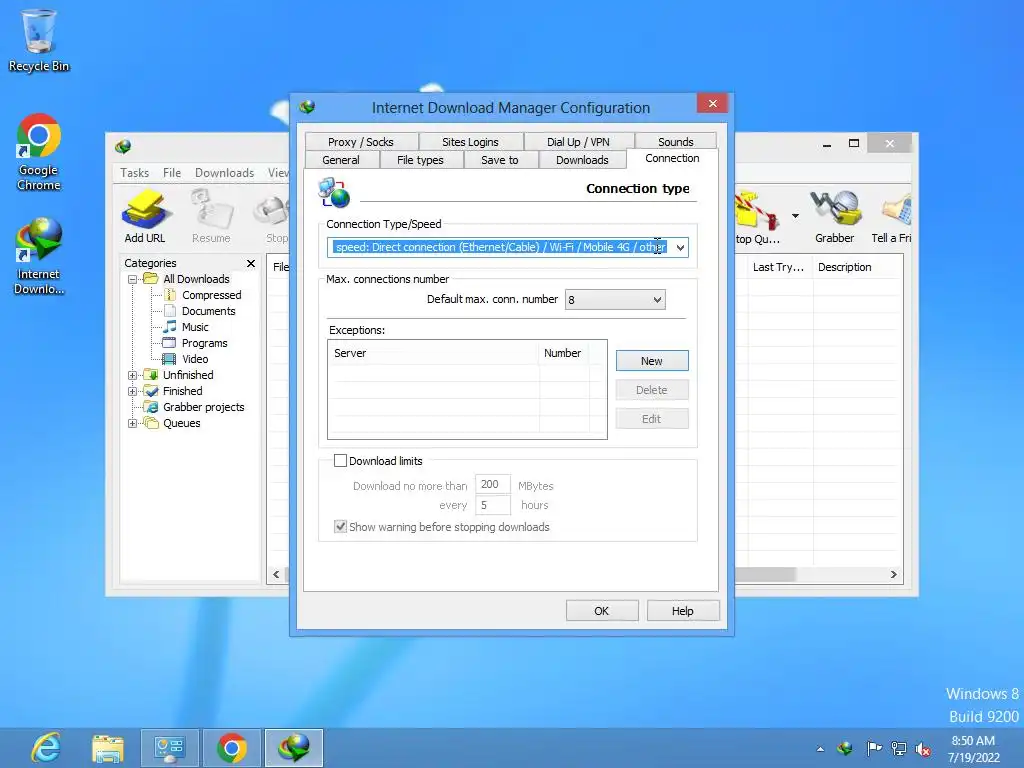
Task: Expand the Queues tree node
Action: tap(133, 423)
